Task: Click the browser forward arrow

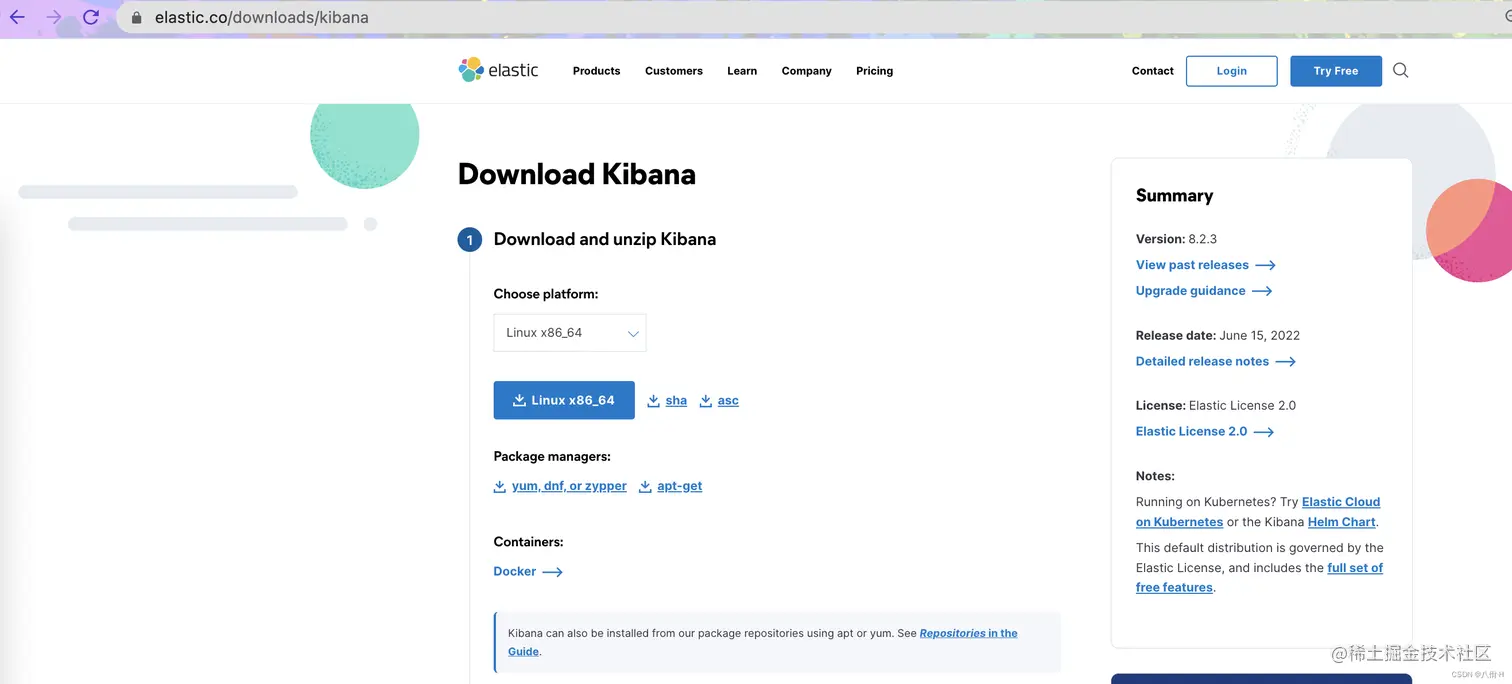Action: coord(54,17)
